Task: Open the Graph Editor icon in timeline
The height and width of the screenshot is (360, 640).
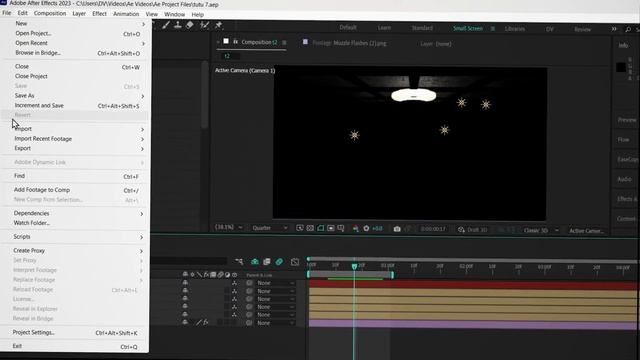Action: pos(295,262)
